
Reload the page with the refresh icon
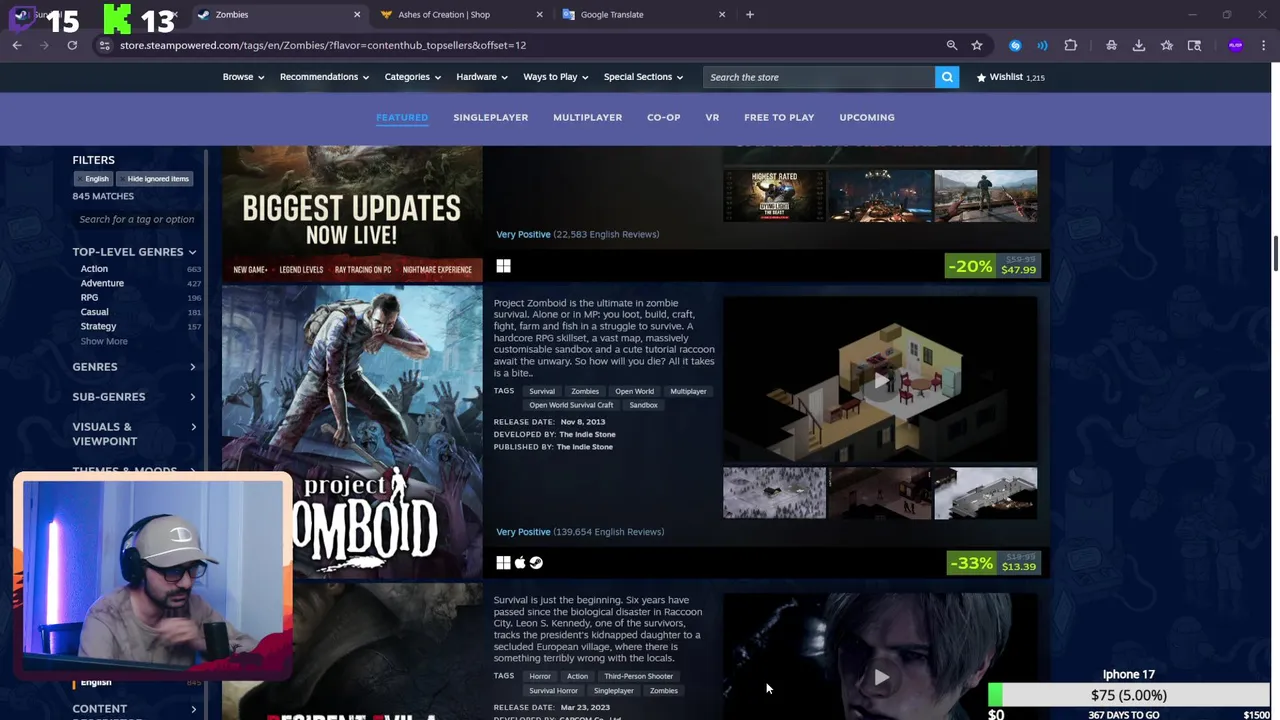point(72,45)
